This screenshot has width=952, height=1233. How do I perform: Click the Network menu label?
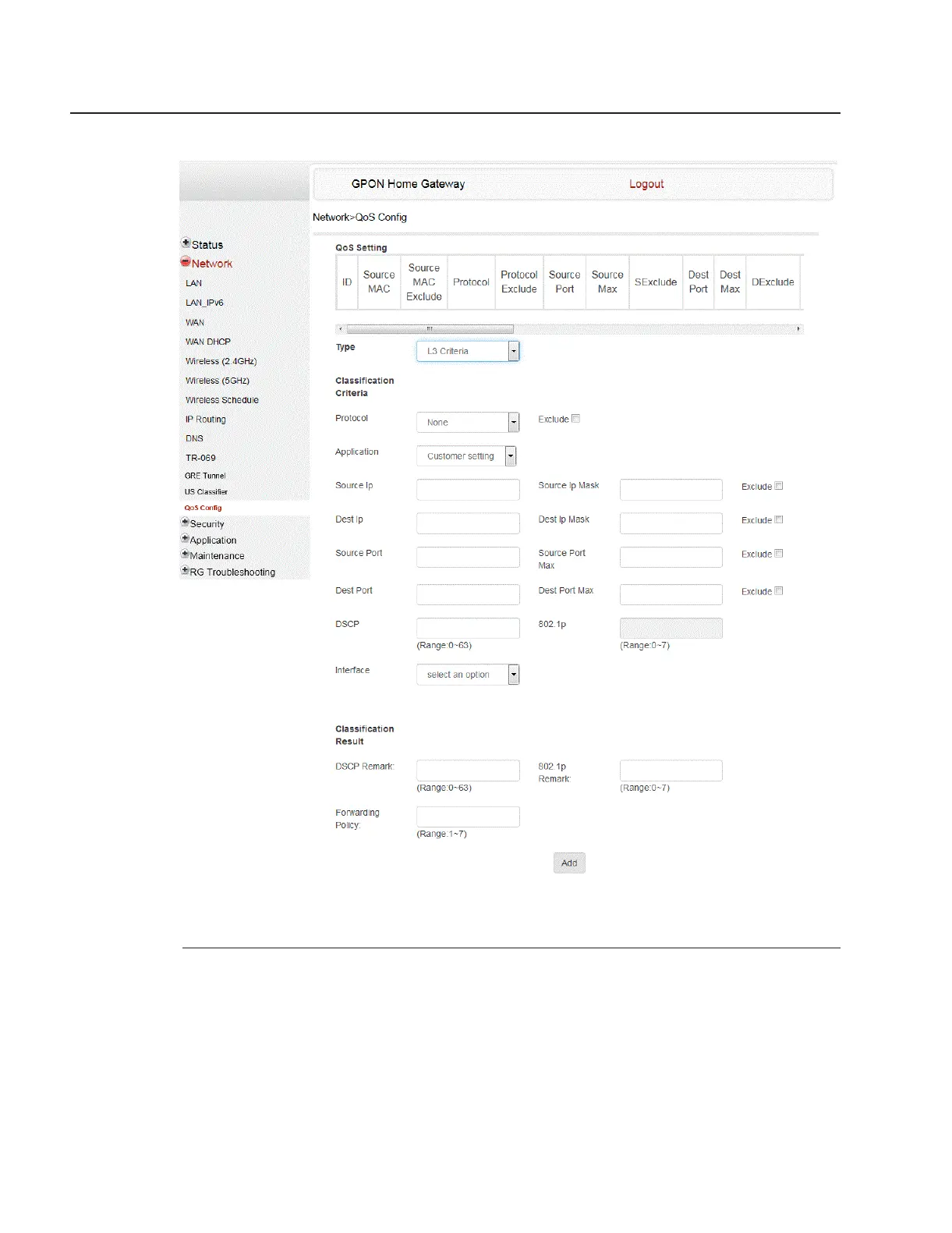click(212, 264)
